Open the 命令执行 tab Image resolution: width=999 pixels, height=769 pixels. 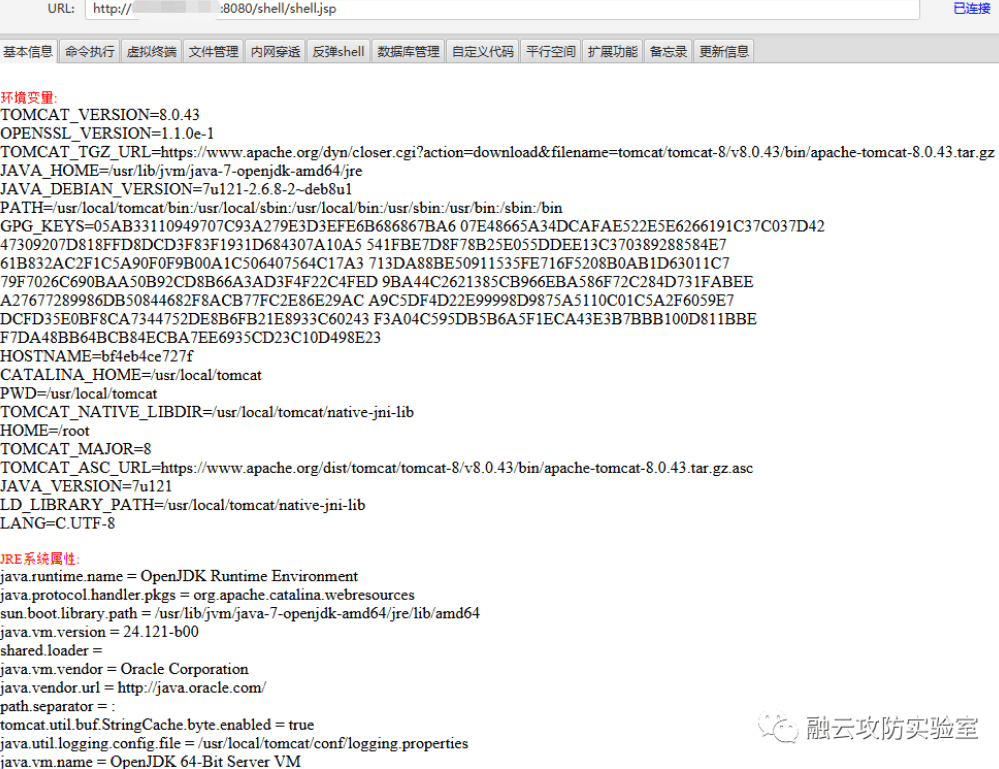[90, 51]
